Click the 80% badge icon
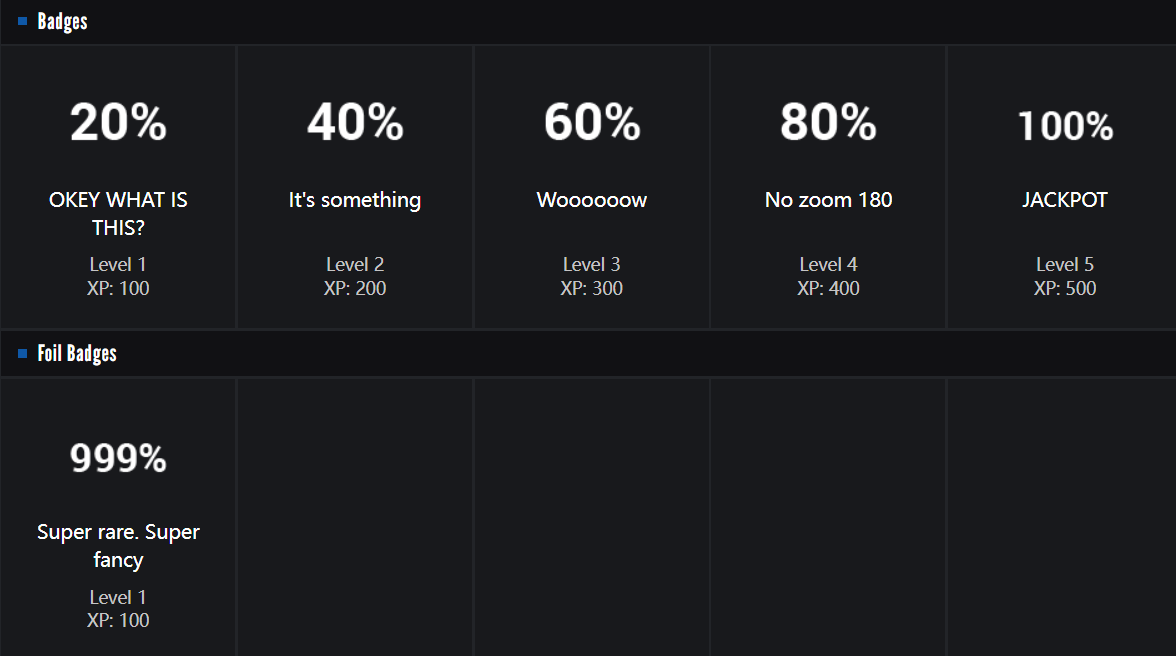 tap(828, 123)
